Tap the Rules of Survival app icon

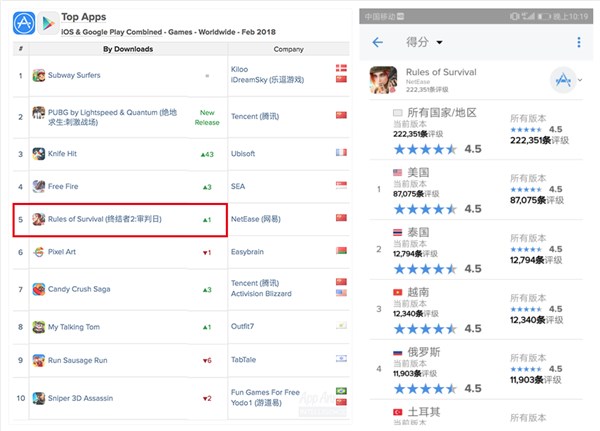click(x=381, y=79)
